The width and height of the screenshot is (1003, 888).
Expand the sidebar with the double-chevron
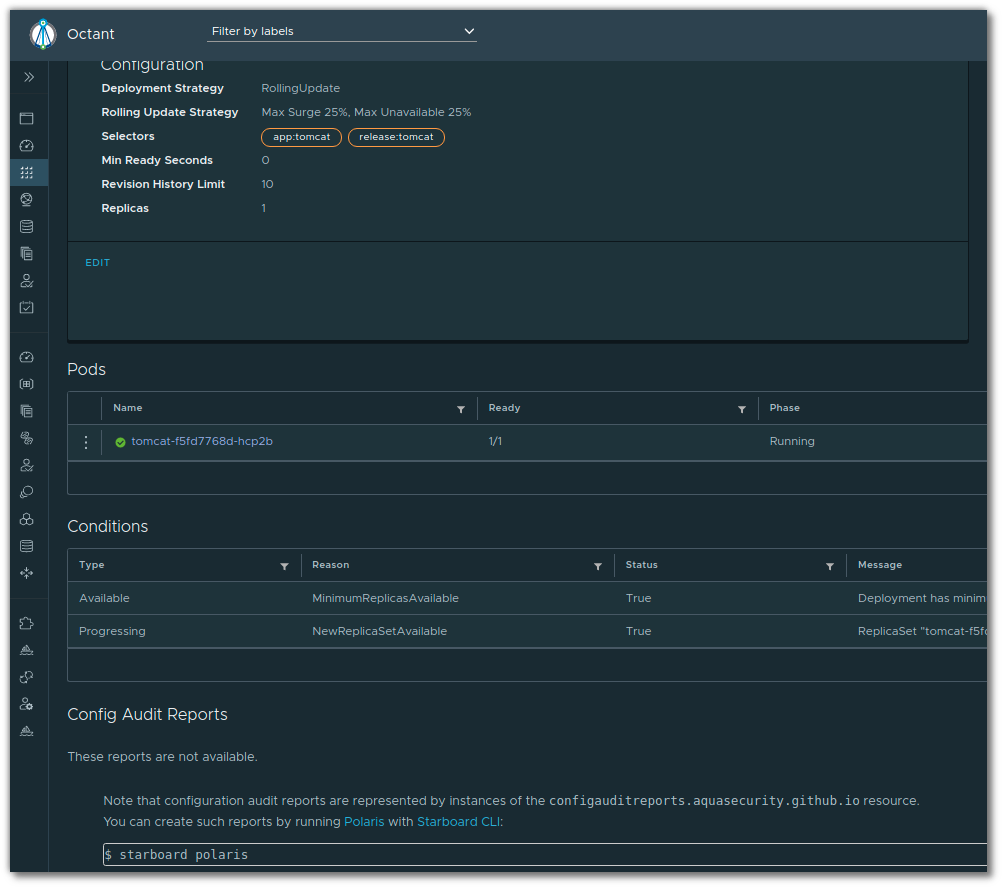(x=29, y=77)
